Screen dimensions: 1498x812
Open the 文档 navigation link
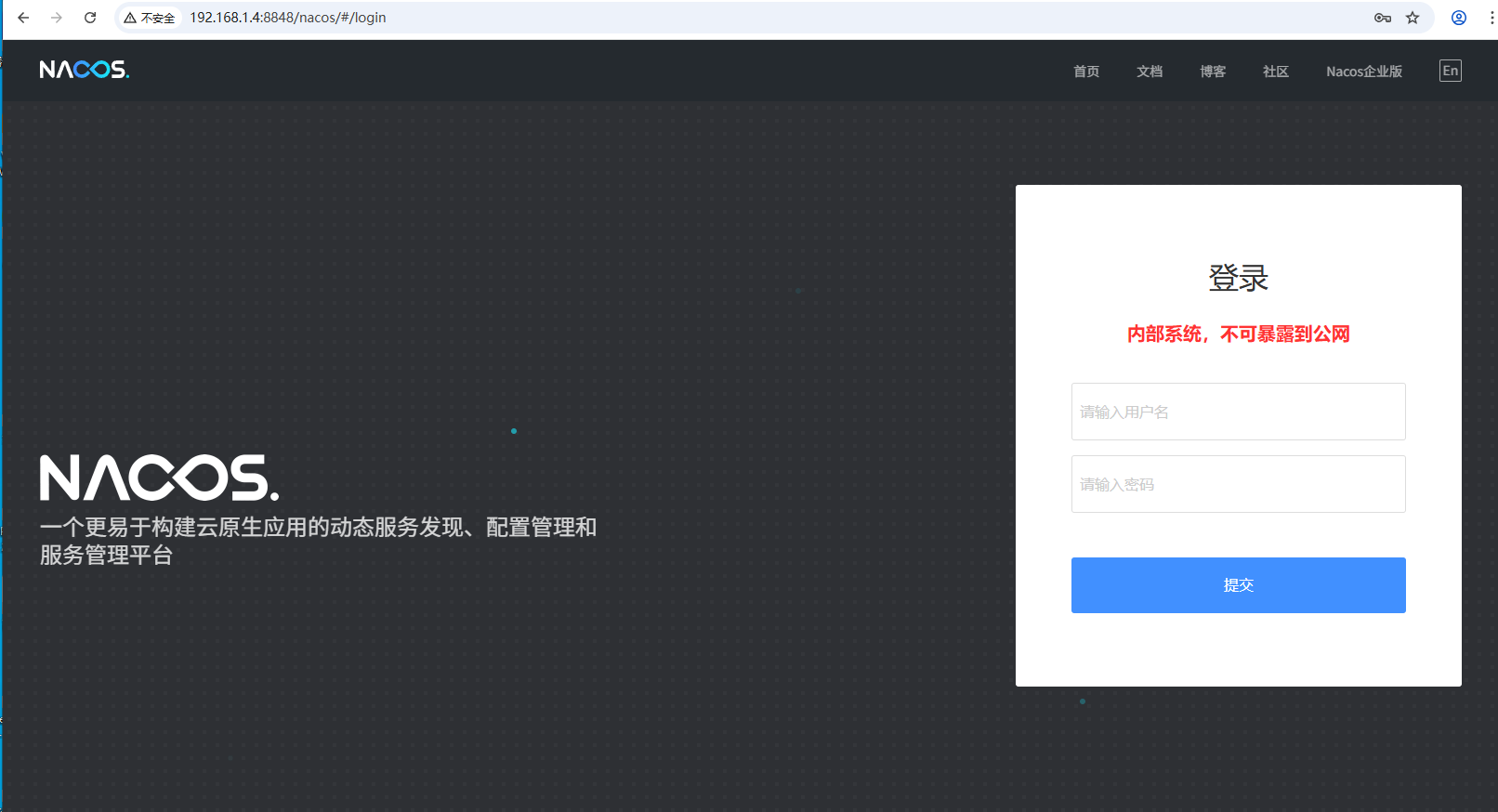[x=1150, y=72]
